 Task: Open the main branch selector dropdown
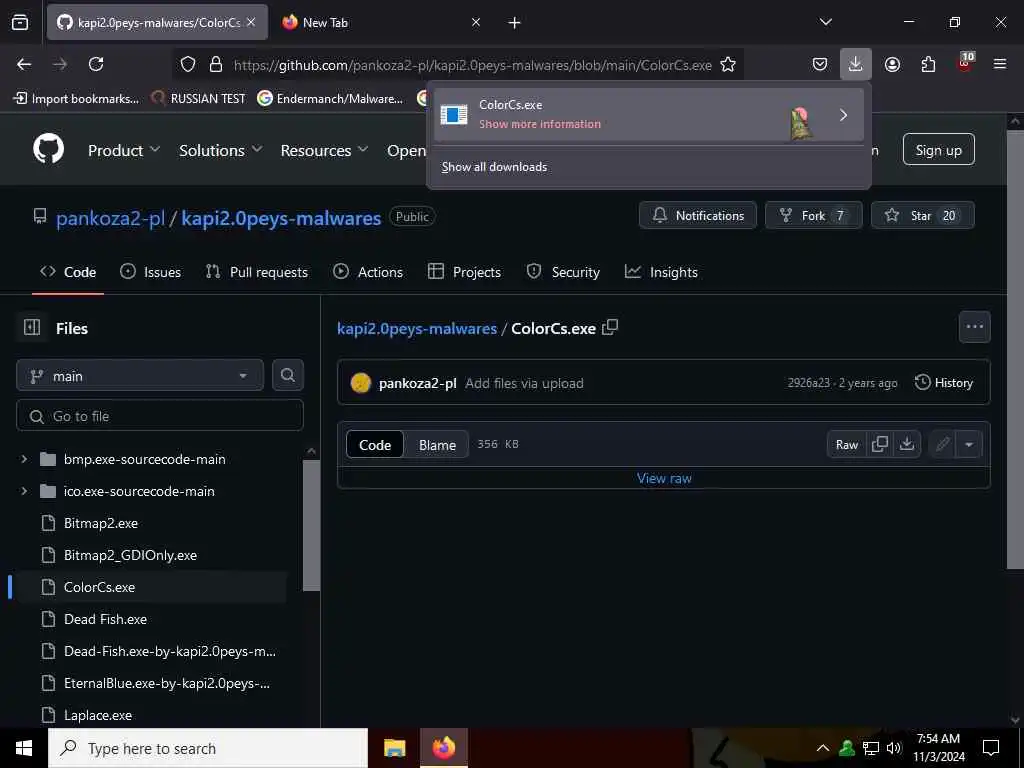140,376
